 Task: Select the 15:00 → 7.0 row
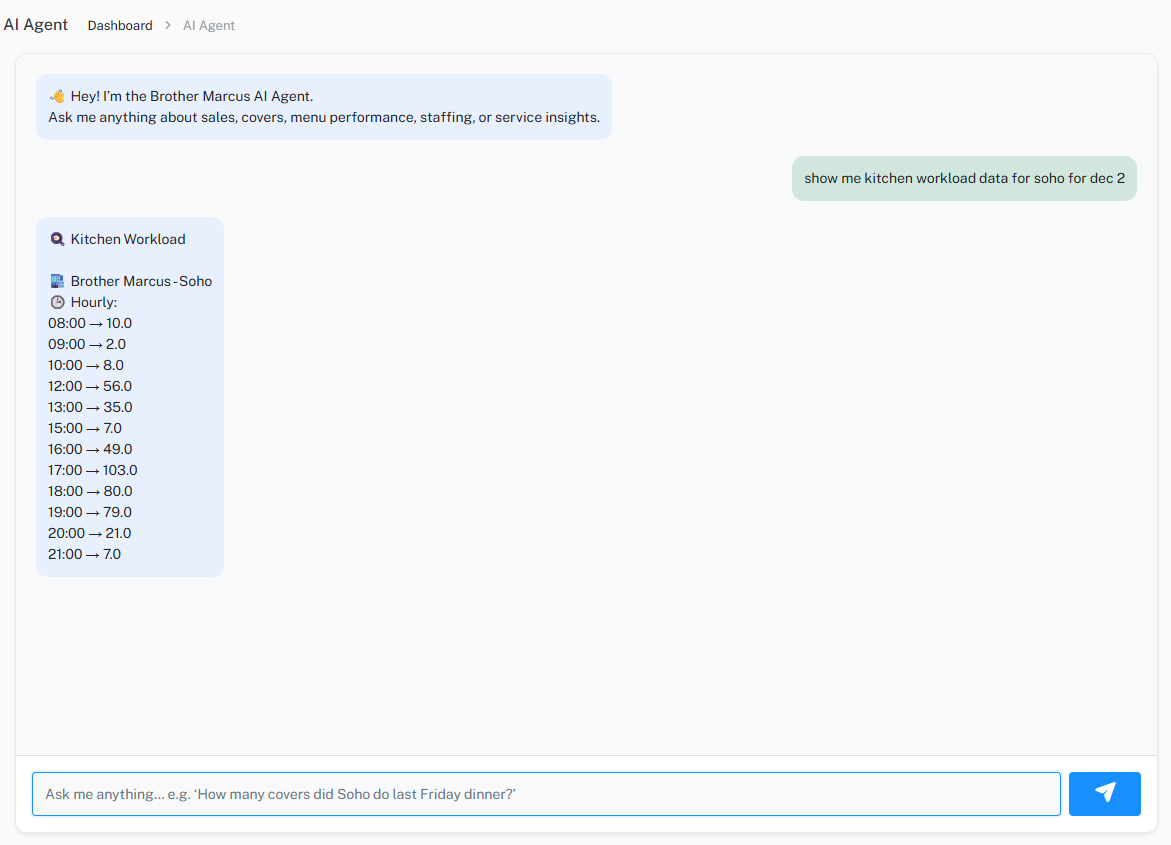pyautogui.click(x=85, y=427)
